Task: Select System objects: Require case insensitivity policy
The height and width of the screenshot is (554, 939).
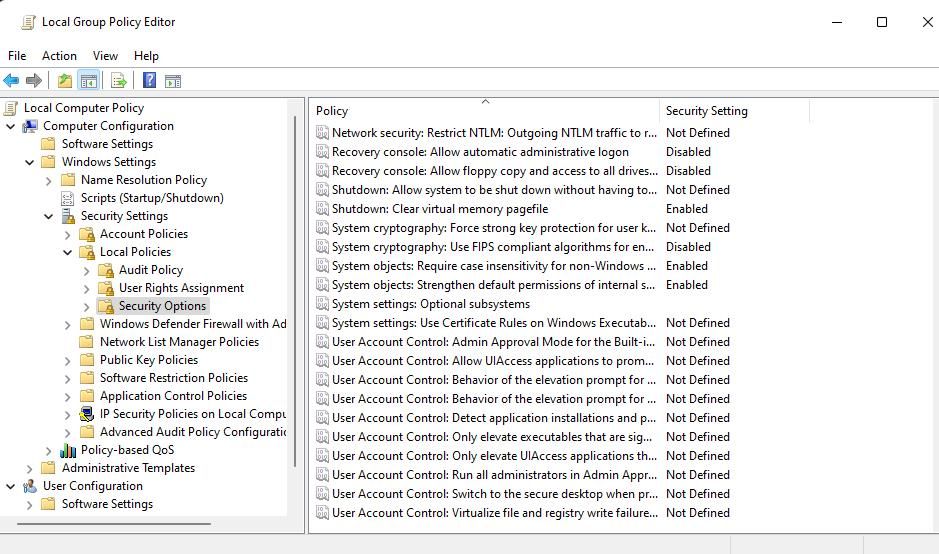Action: (494, 267)
